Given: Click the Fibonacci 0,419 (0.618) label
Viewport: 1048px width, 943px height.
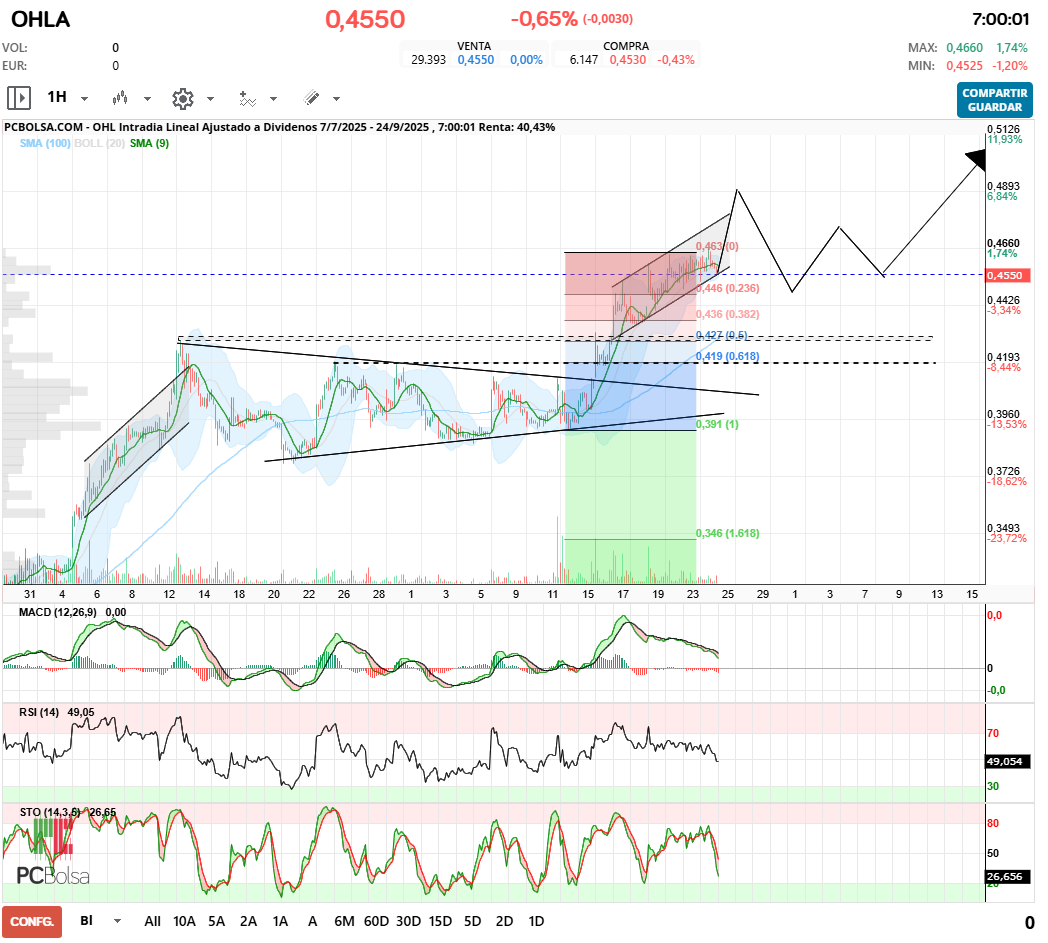Looking at the screenshot, I should (727, 356).
